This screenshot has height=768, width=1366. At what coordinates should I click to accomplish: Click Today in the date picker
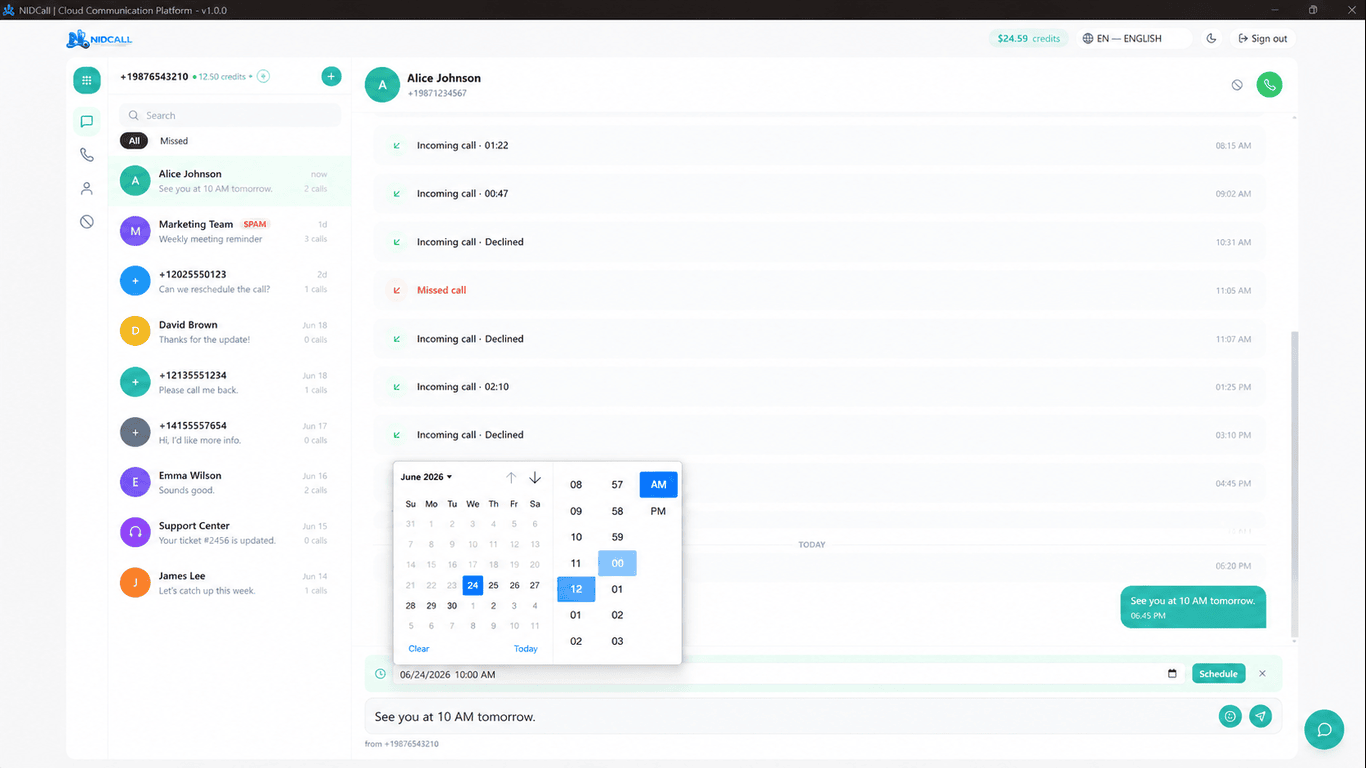click(526, 649)
